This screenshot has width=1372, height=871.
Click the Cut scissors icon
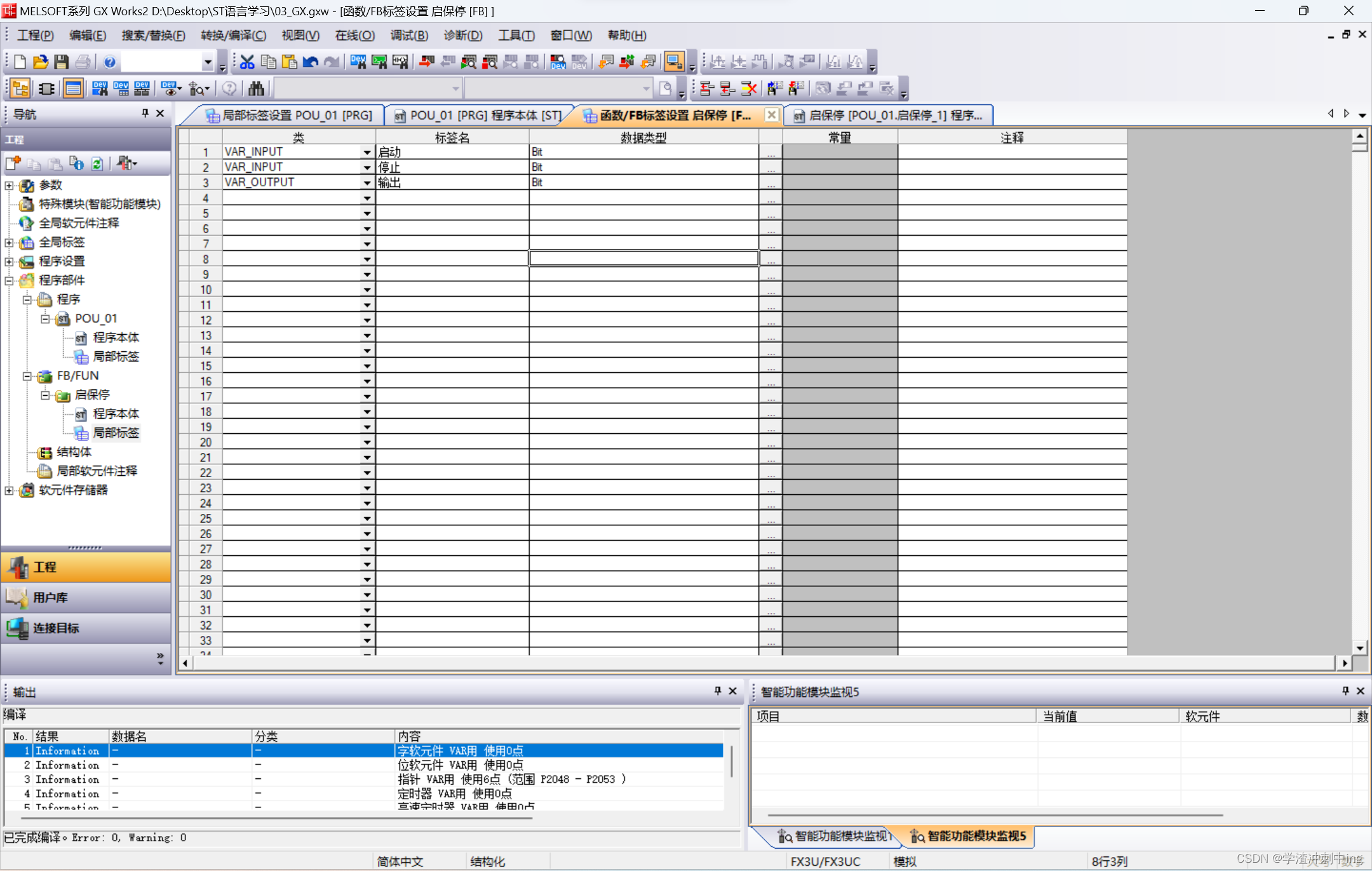pos(247,62)
